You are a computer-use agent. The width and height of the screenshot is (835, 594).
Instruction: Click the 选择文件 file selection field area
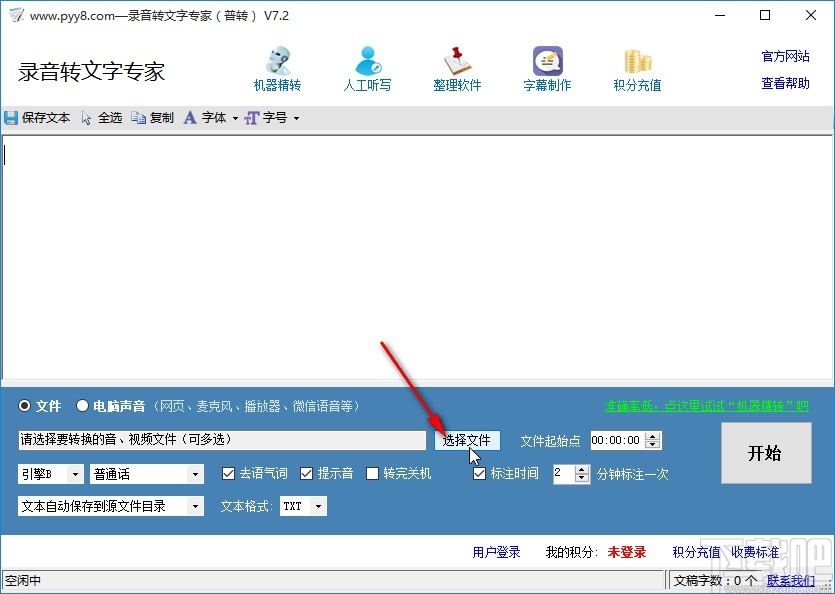[468, 440]
